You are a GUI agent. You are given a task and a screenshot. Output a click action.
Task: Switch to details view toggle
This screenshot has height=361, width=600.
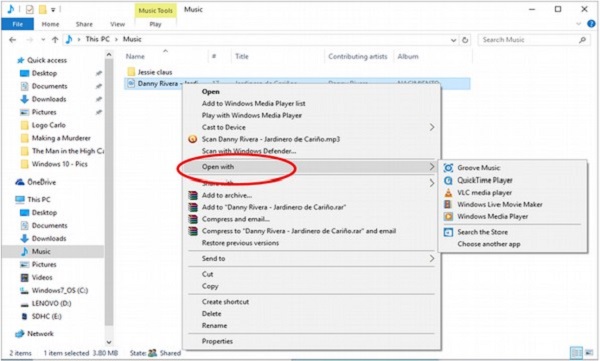576,353
